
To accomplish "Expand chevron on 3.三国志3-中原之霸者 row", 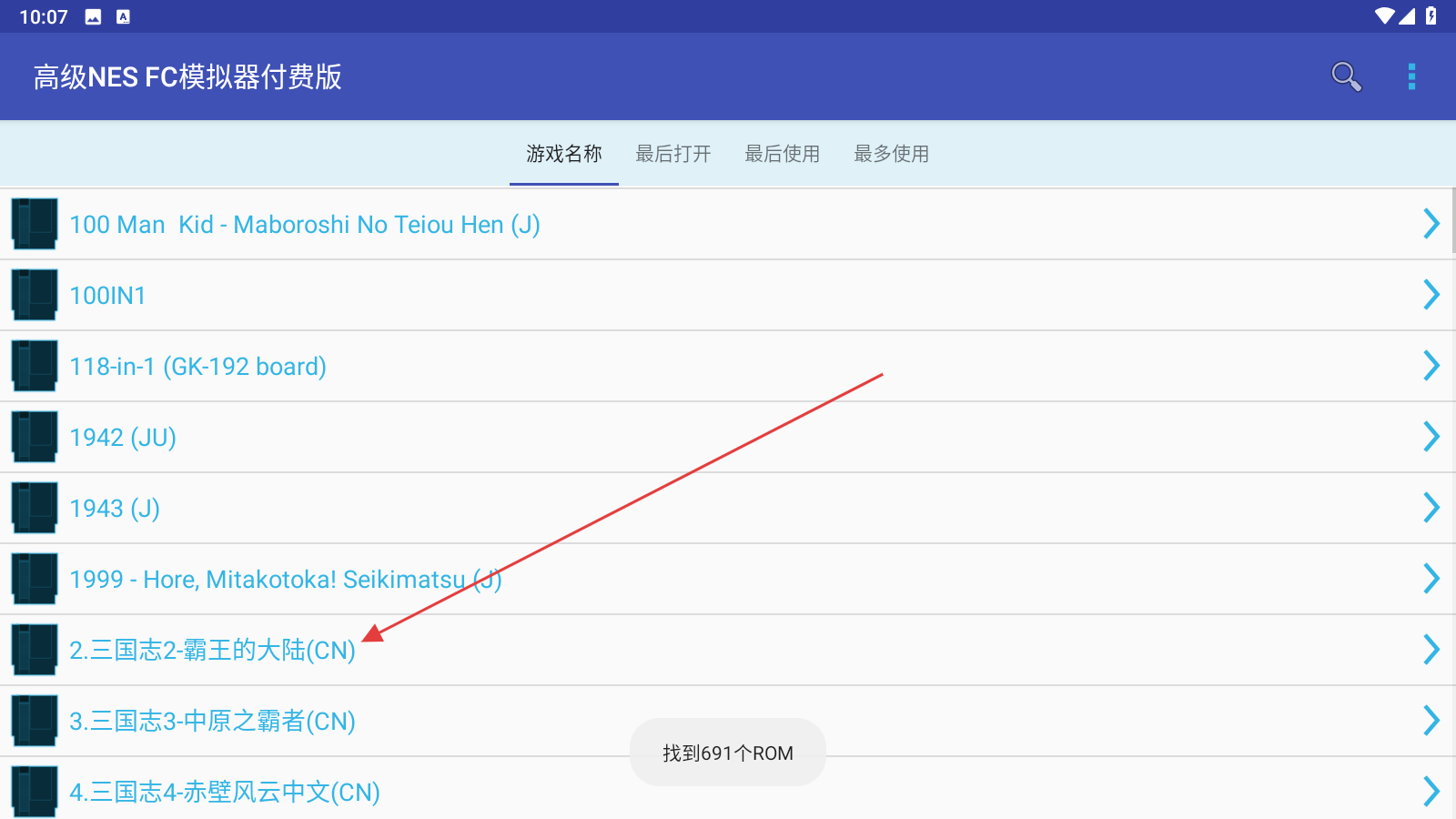I will coord(1431,721).
